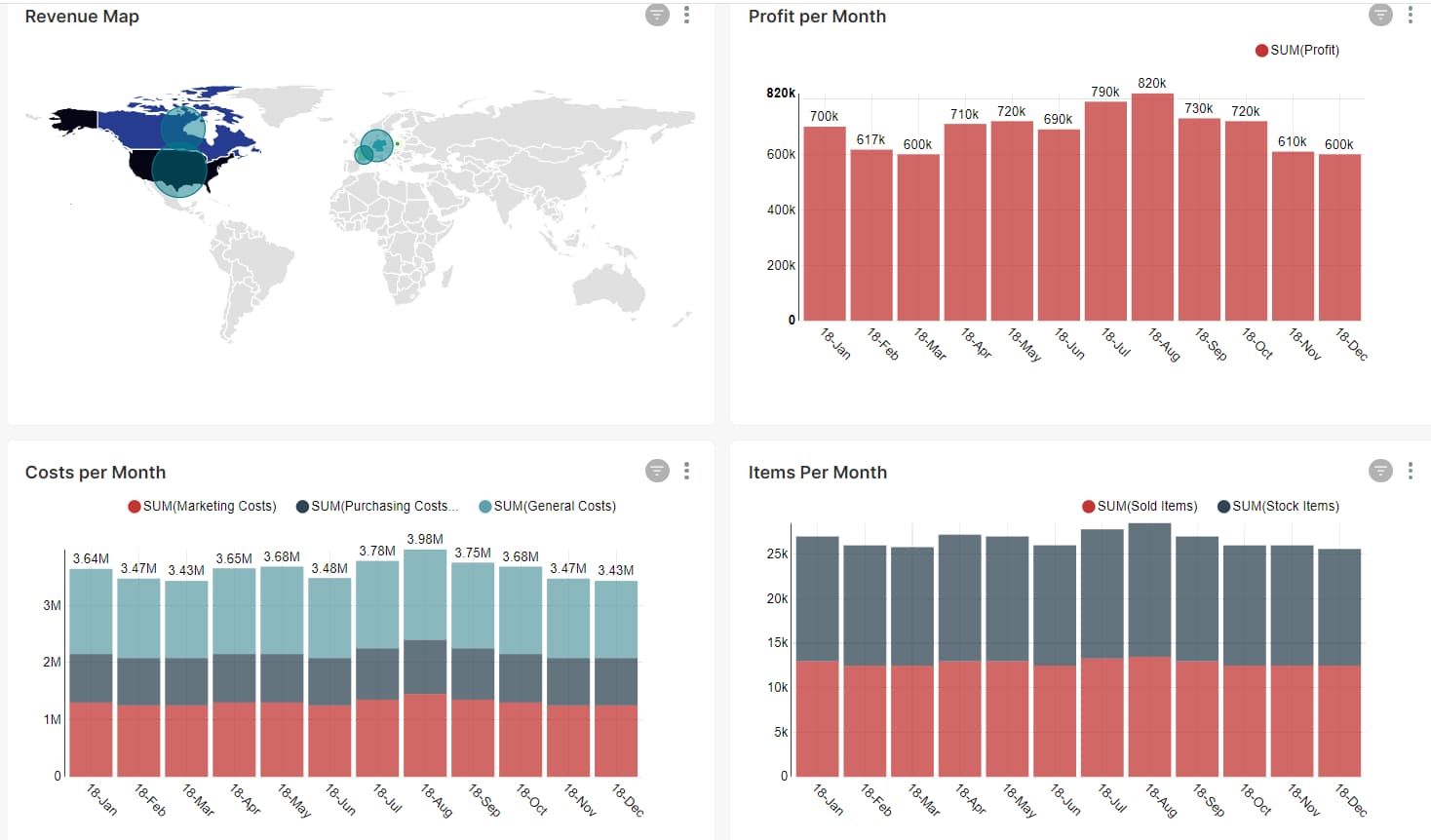The image size is (1431, 840).
Task: Click the Revenue Map chart title
Action: (81, 16)
